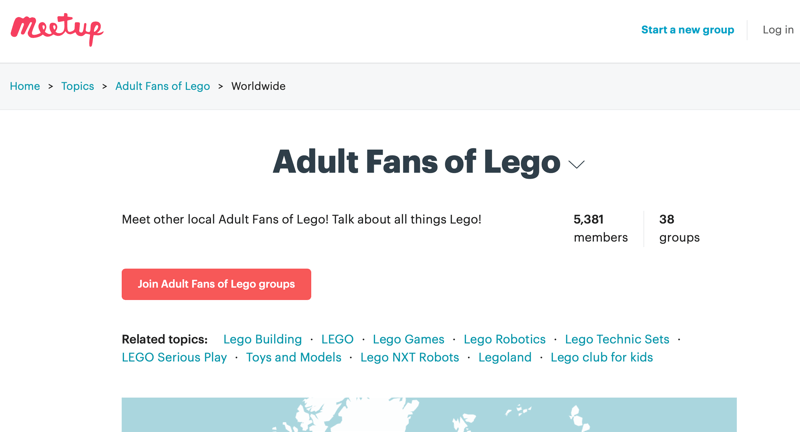Open Lego club for kids topic
800x432 pixels.
point(602,357)
